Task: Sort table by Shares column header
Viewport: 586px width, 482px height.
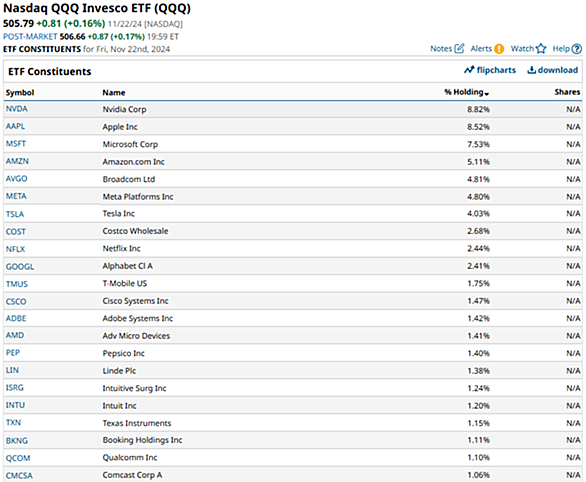Action: pos(567,92)
